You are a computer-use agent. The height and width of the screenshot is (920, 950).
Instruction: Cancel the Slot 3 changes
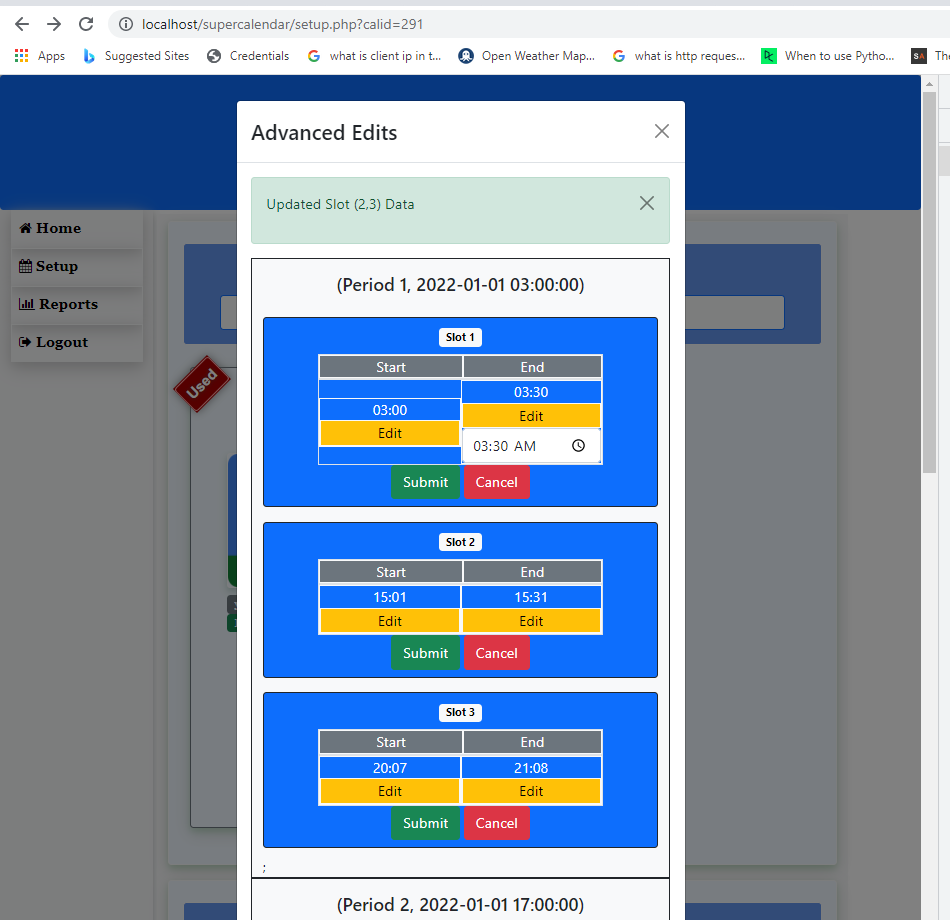click(x=496, y=824)
